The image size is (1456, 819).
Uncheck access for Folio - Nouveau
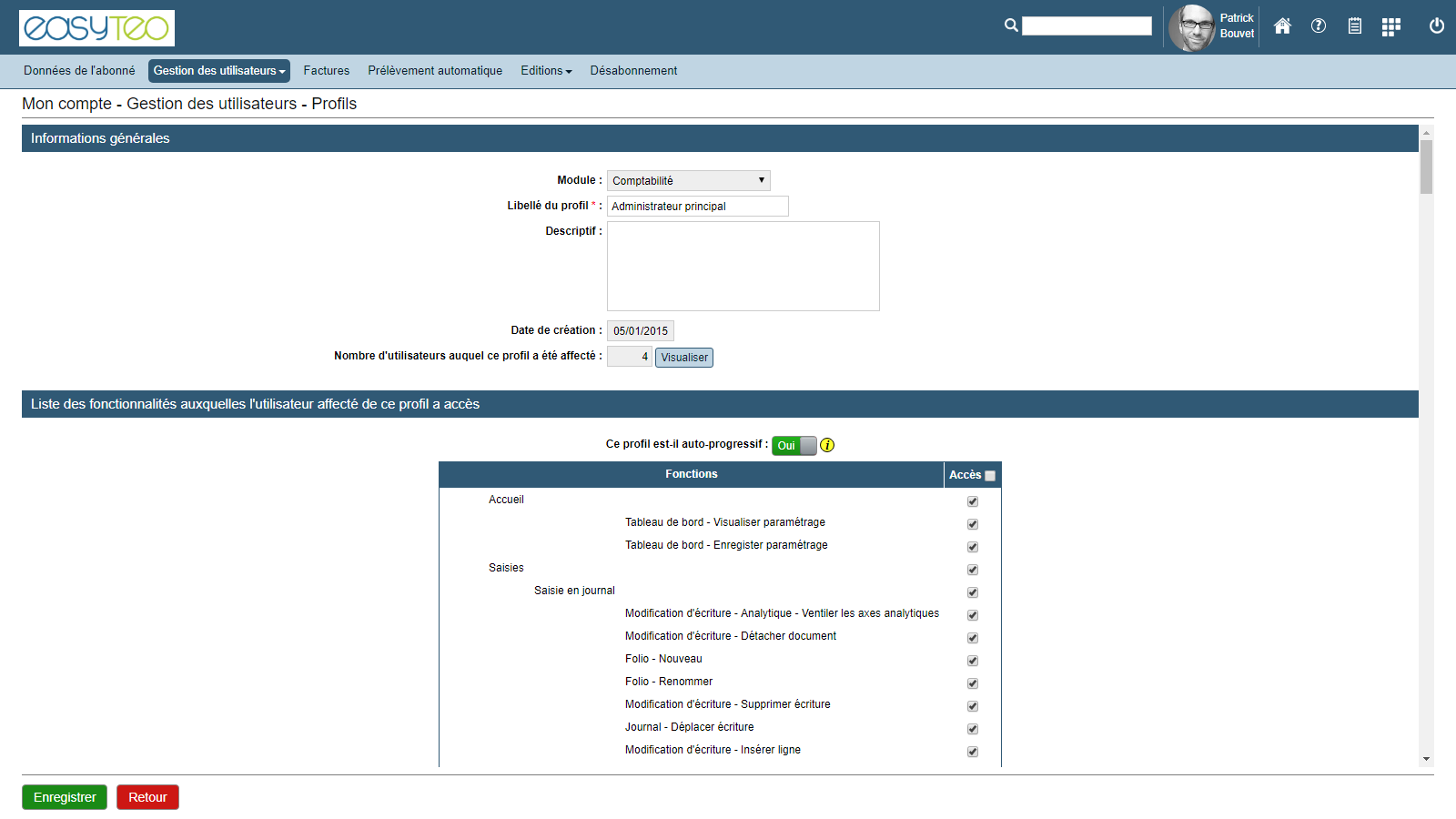[973, 661]
